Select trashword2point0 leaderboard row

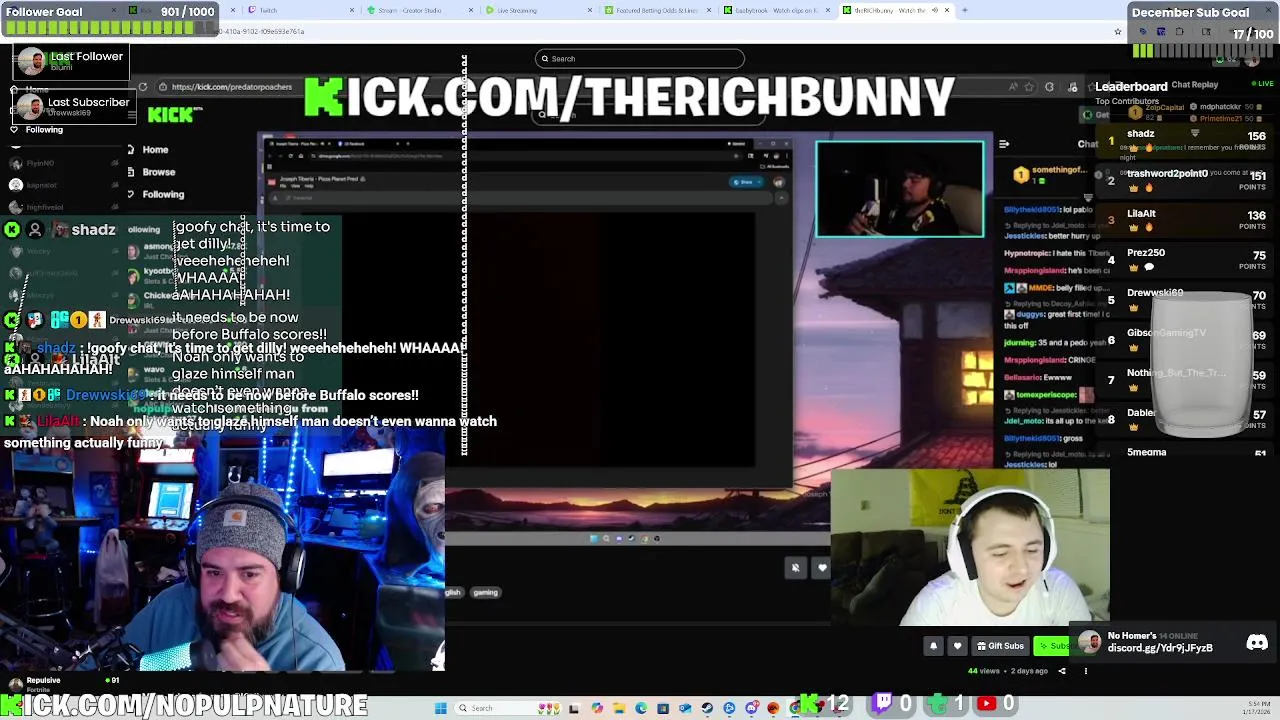(x=1185, y=180)
